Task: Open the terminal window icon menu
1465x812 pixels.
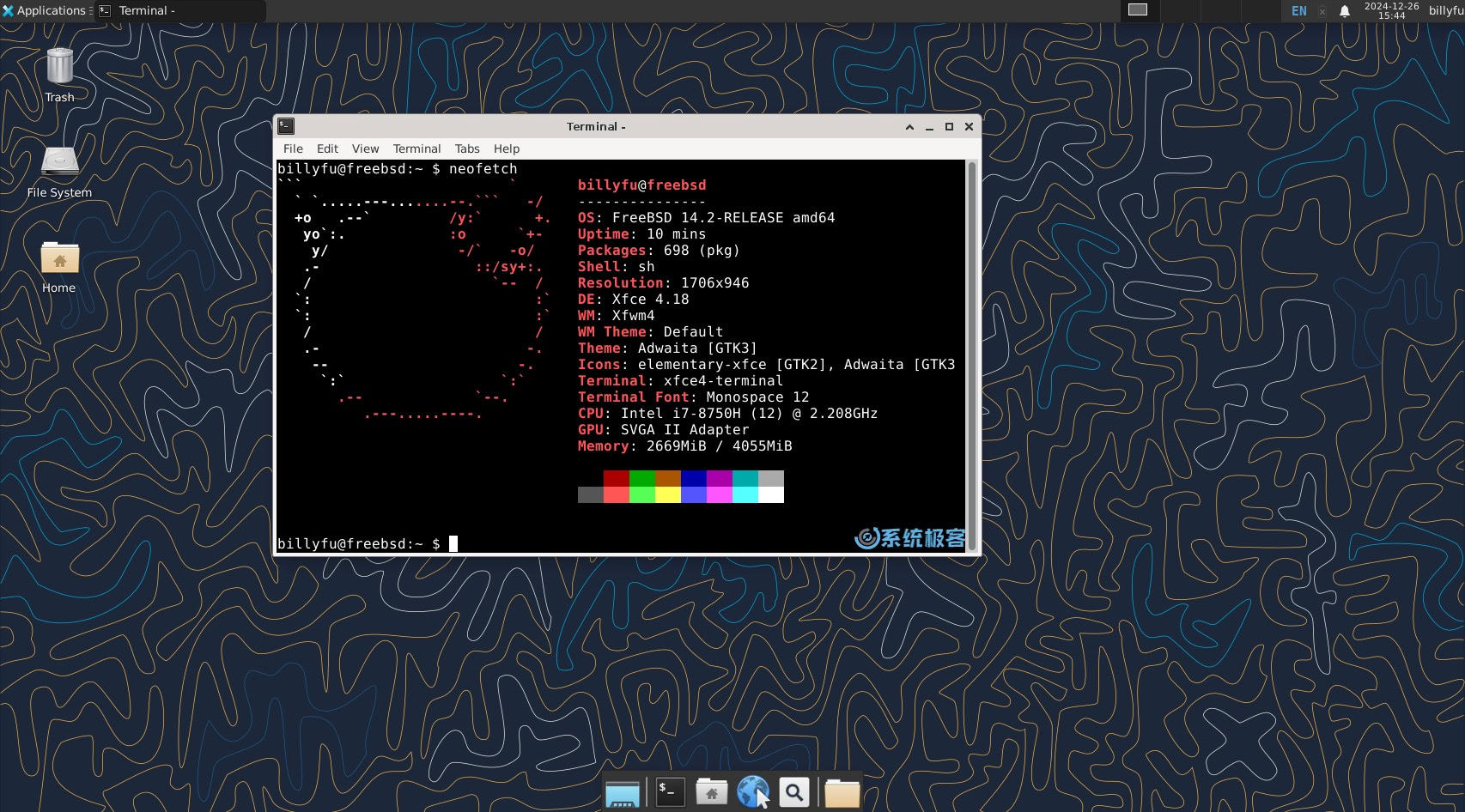Action: (x=286, y=126)
